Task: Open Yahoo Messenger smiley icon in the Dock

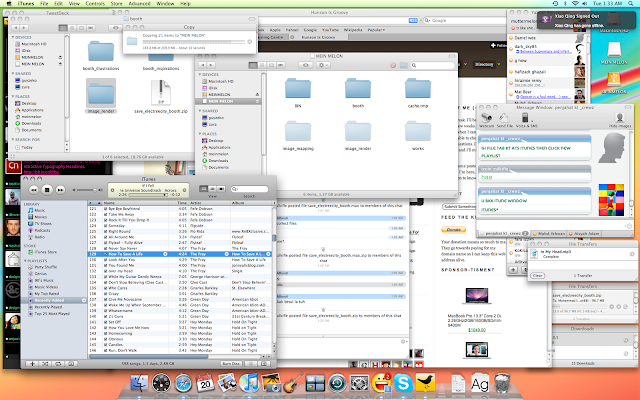Action: (381, 384)
